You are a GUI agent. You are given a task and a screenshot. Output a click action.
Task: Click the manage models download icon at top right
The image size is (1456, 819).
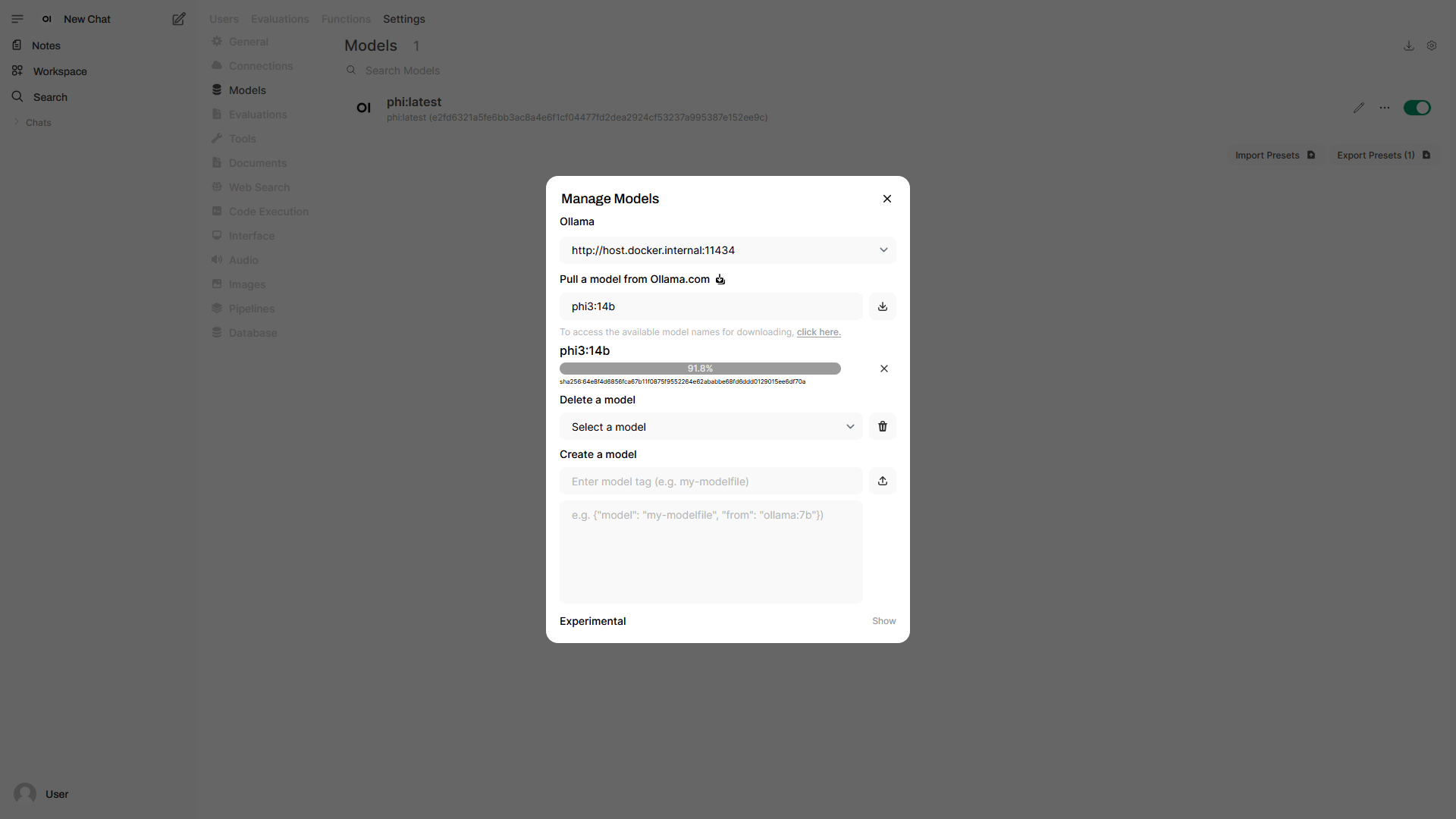(x=1409, y=45)
